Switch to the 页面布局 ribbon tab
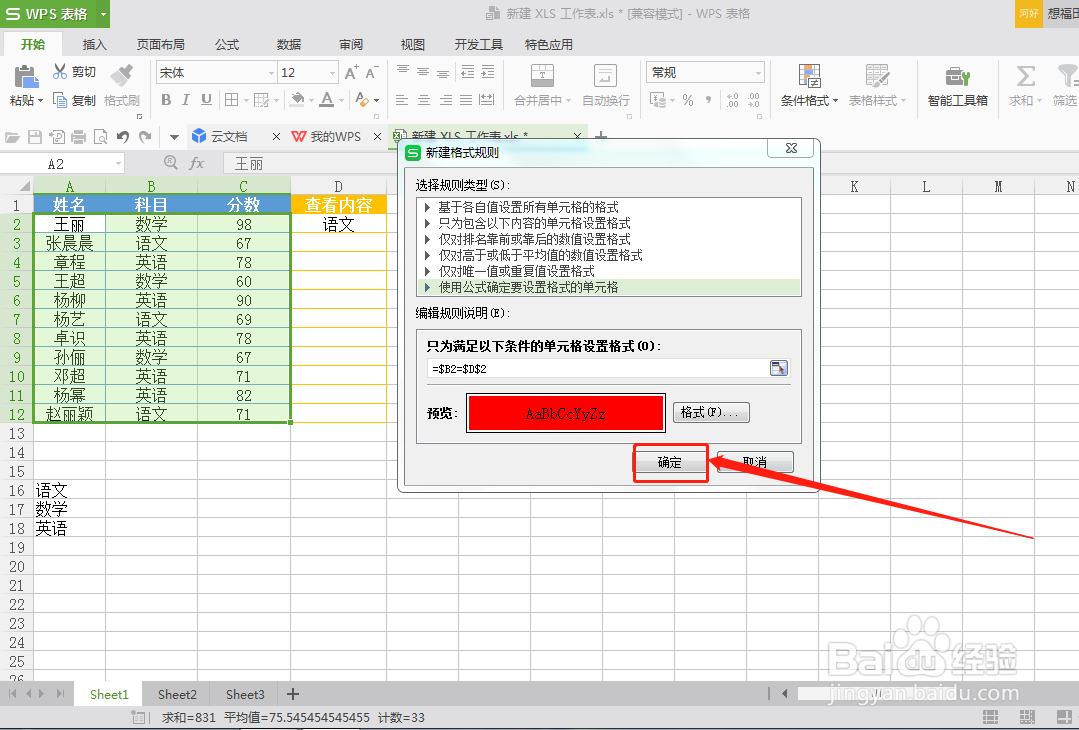Viewport: 1079px width, 730px height. [160, 45]
